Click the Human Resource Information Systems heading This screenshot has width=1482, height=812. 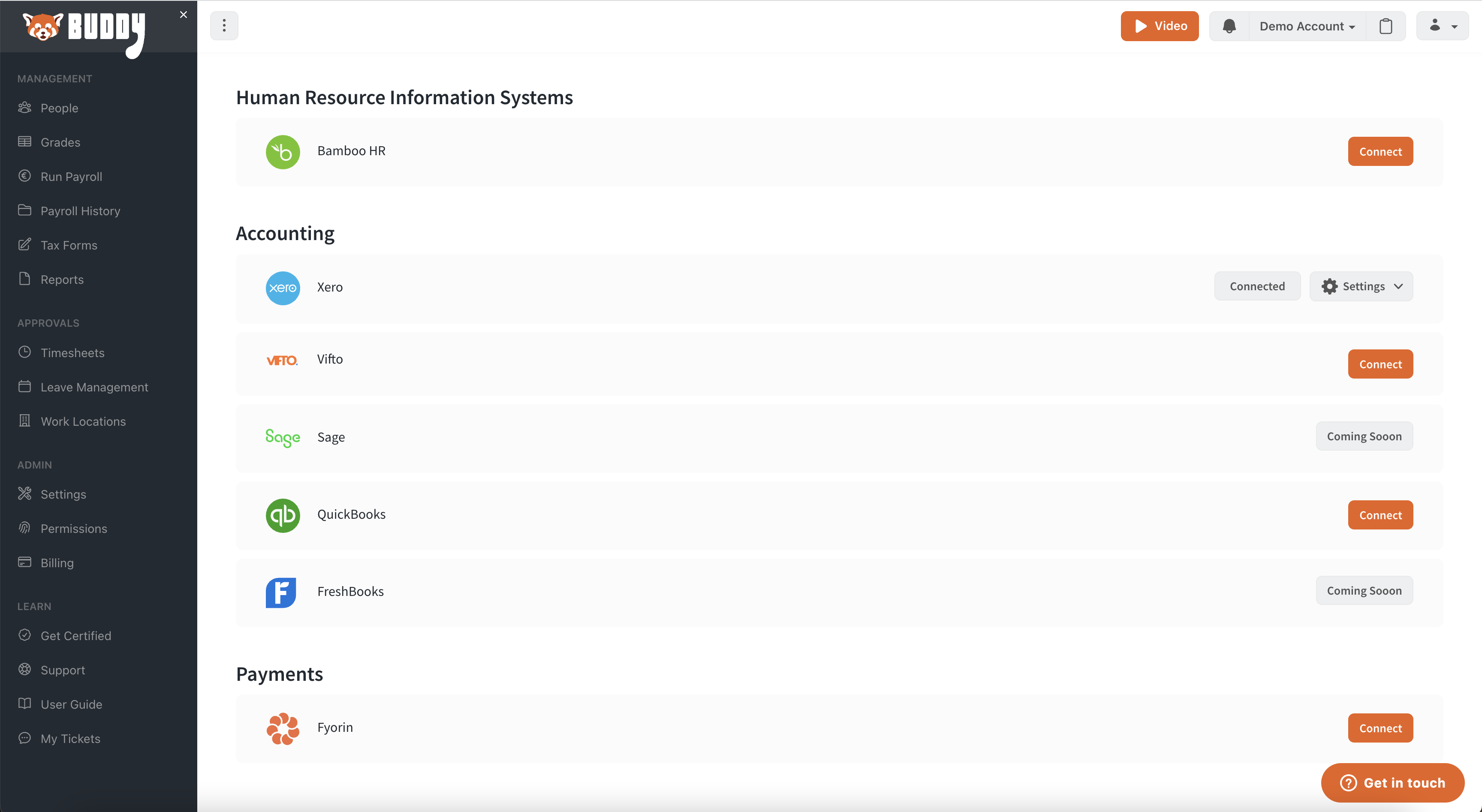tap(404, 98)
